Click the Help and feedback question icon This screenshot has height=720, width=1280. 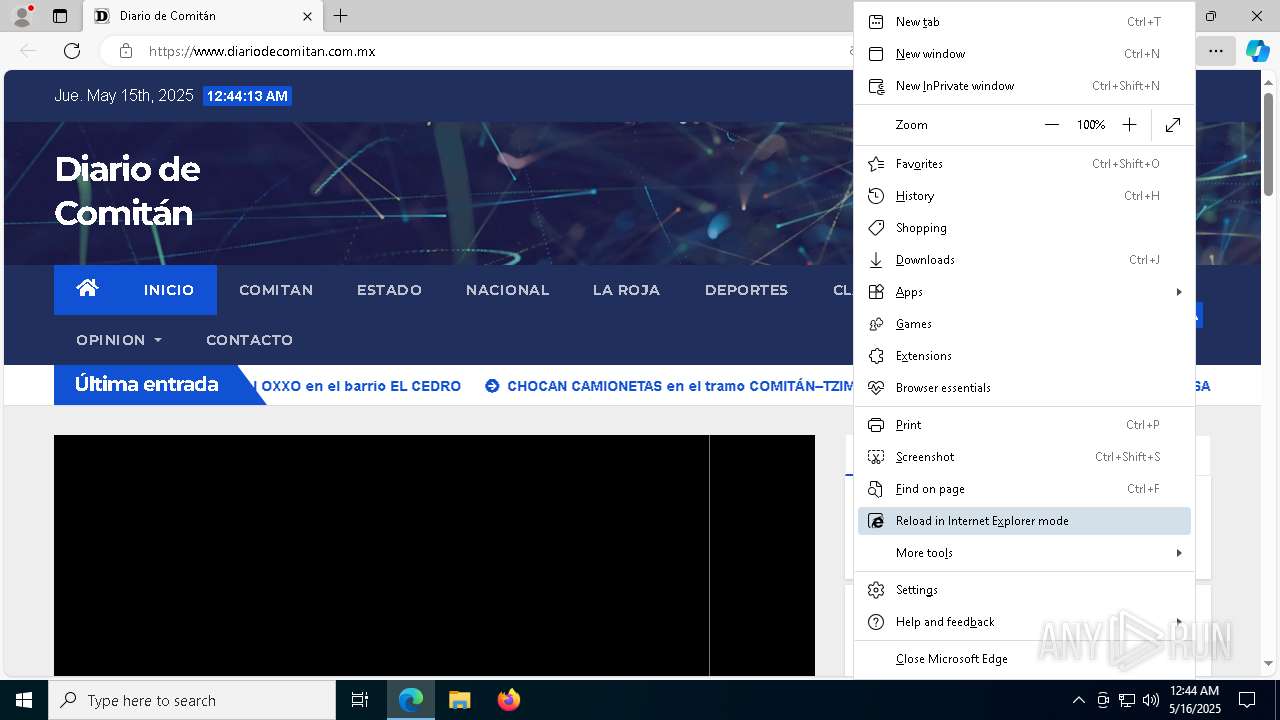click(x=876, y=622)
